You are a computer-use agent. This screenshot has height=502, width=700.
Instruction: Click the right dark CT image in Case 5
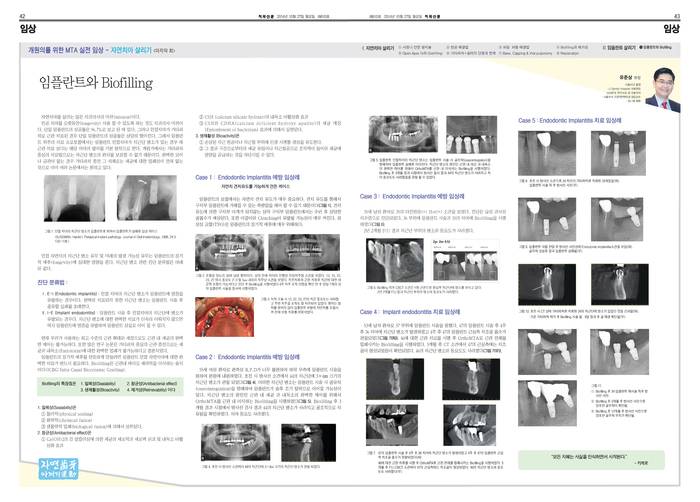click(620, 284)
